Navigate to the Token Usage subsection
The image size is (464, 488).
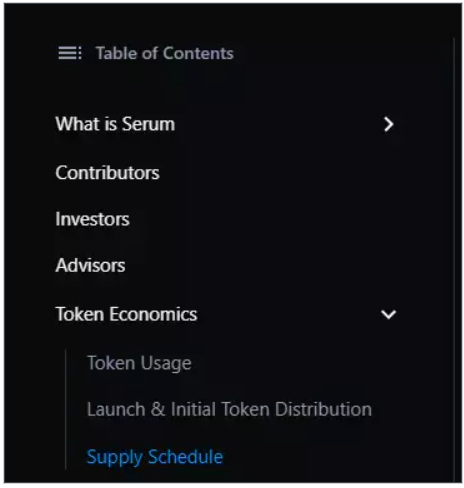click(x=139, y=363)
